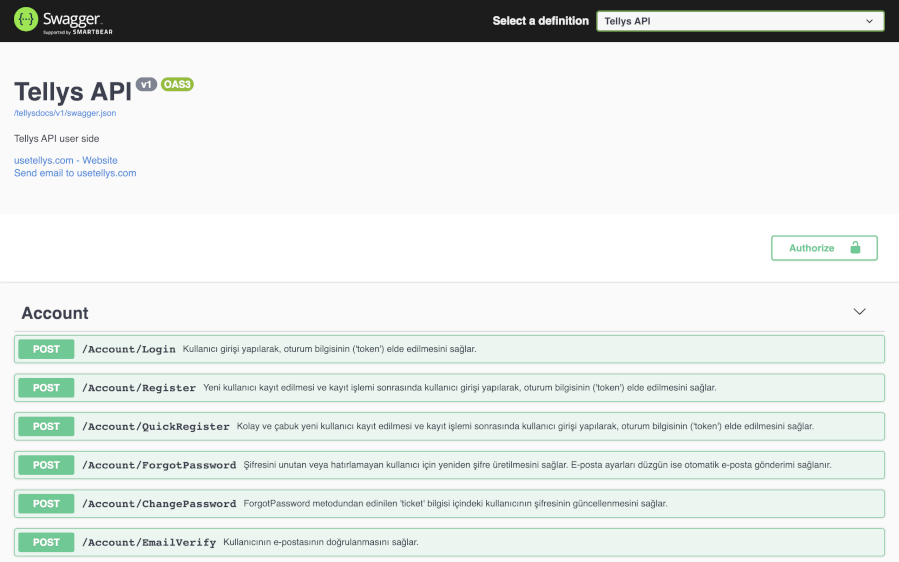This screenshot has height=562, width=899.
Task: Click the POST badge for EmailVerify
Action: coord(46,542)
